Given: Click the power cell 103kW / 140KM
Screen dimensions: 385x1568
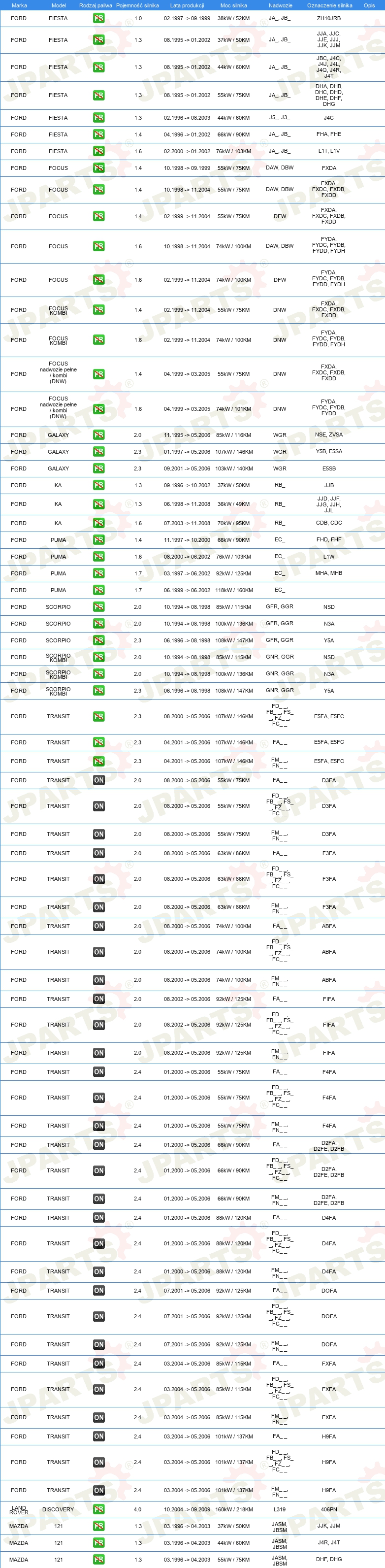Looking at the screenshot, I should pos(233,468).
